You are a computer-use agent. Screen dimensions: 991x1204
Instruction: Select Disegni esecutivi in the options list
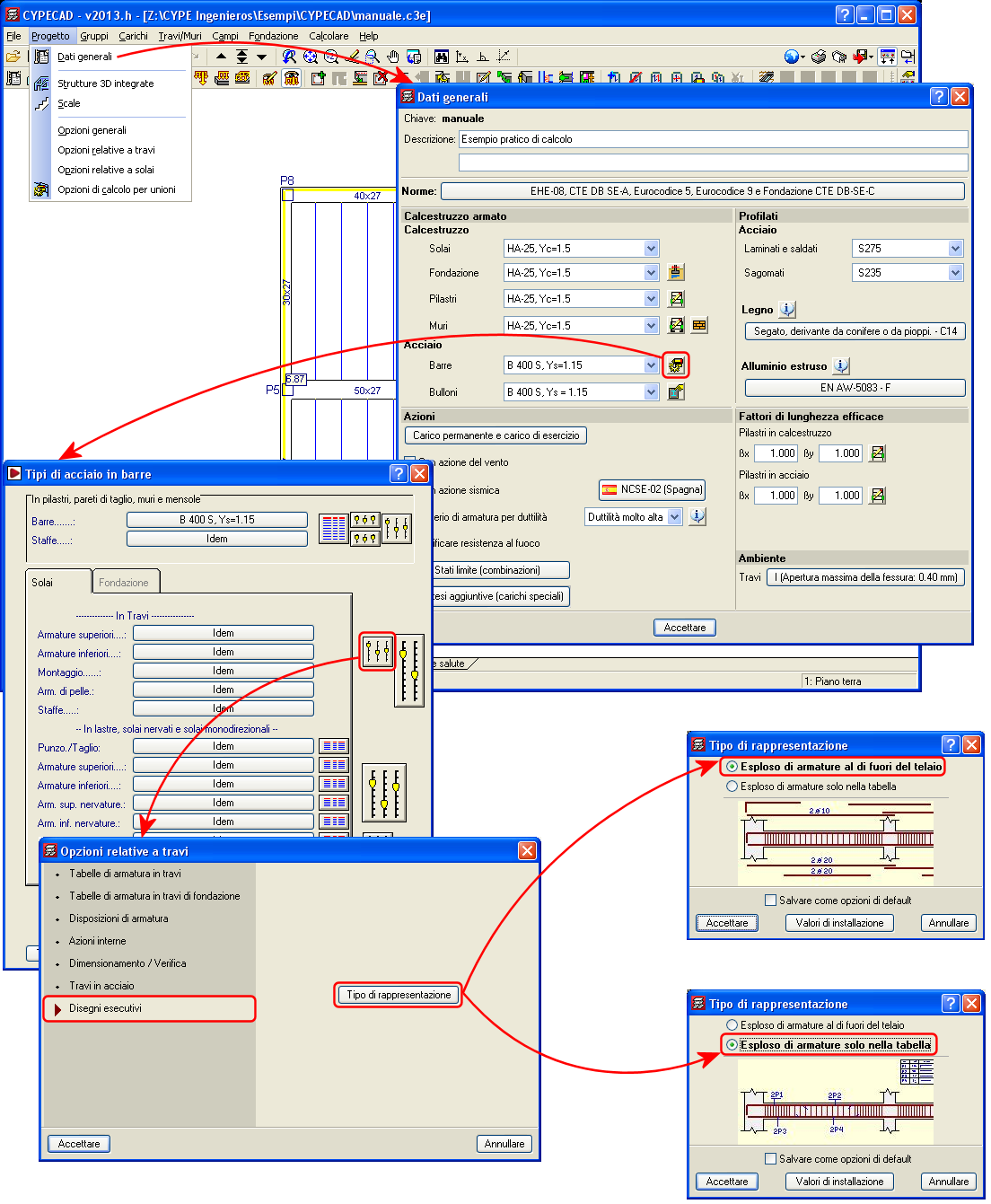tap(150, 1008)
